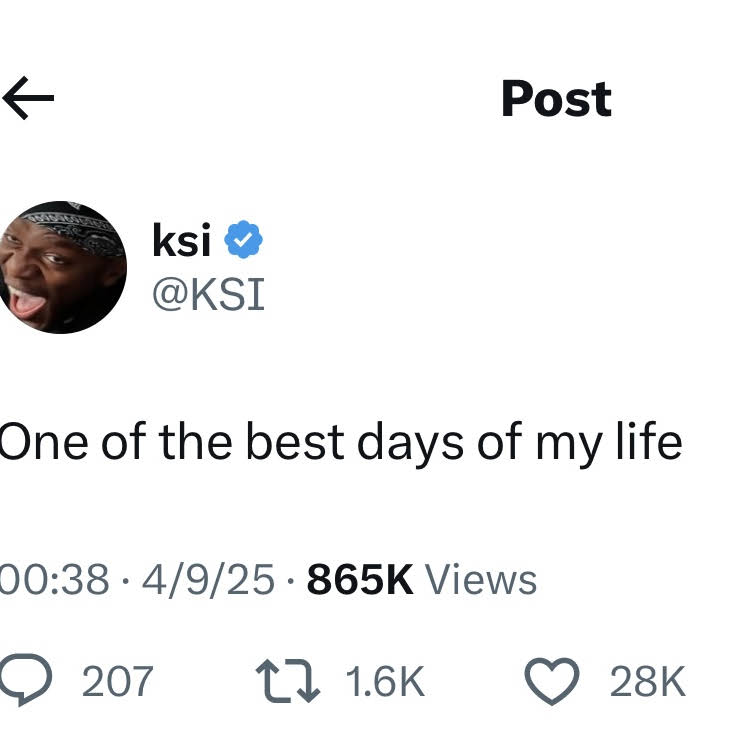Image resolution: width=741 pixels, height=741 pixels.
Task: Open KSI's profile picture
Action: 62,267
